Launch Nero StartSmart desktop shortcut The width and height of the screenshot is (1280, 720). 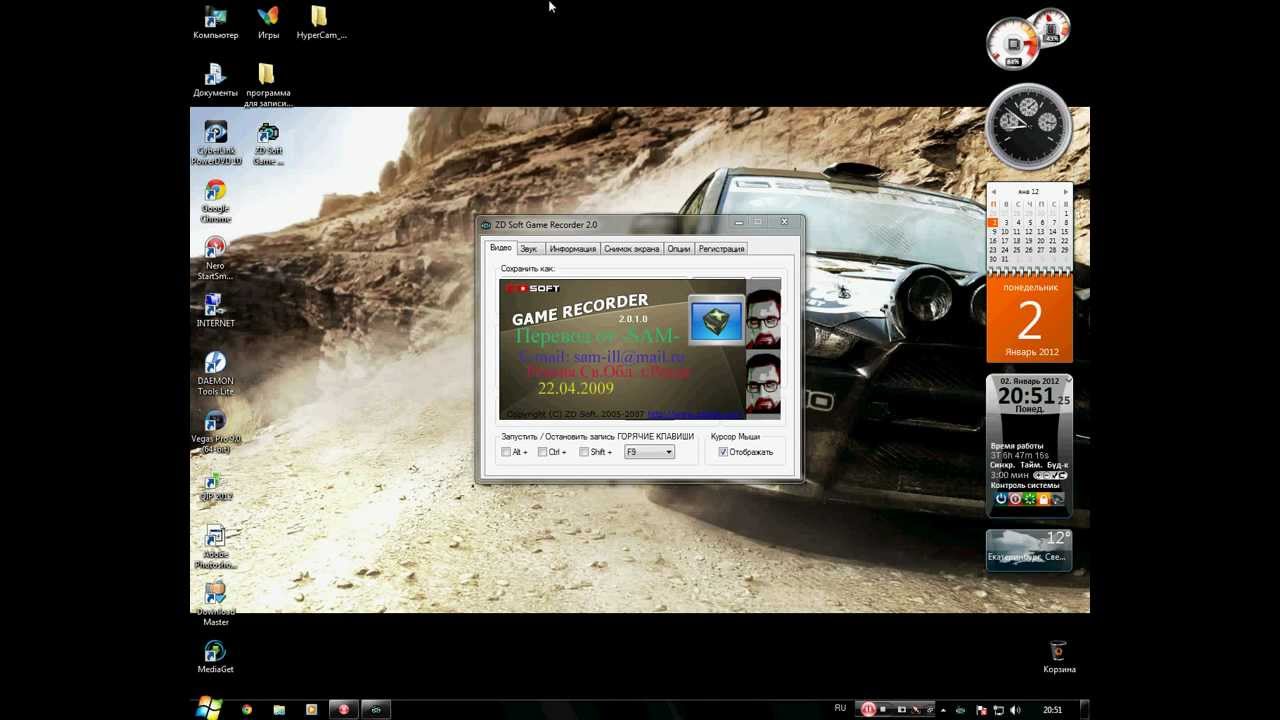(x=215, y=258)
